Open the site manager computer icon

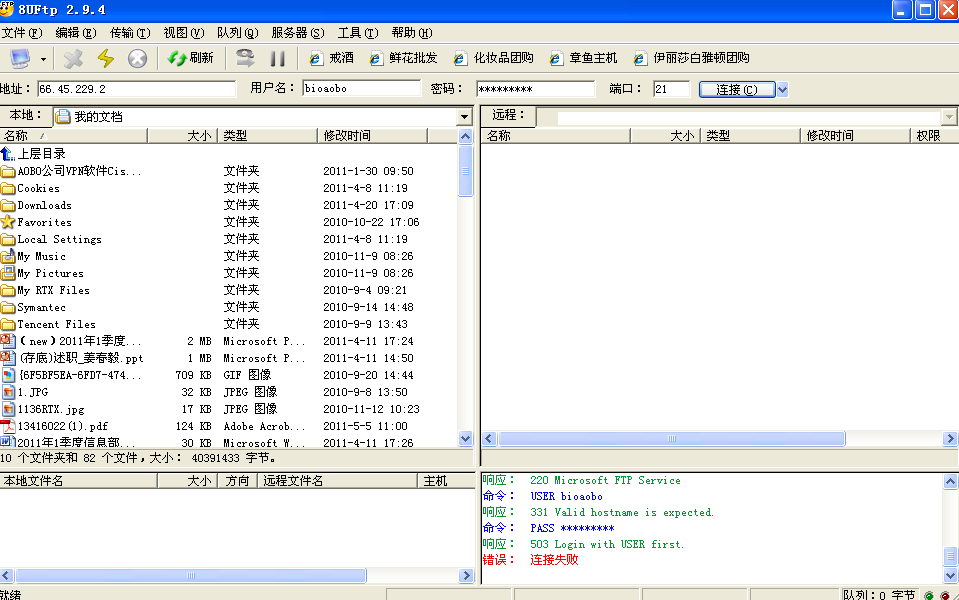(20, 59)
